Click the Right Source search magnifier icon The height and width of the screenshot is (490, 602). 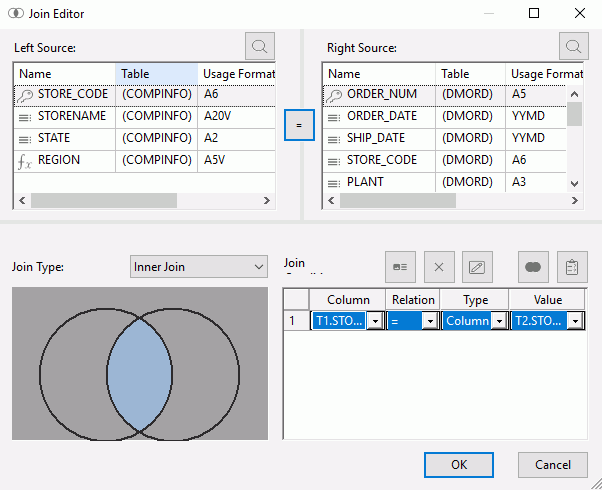click(574, 46)
